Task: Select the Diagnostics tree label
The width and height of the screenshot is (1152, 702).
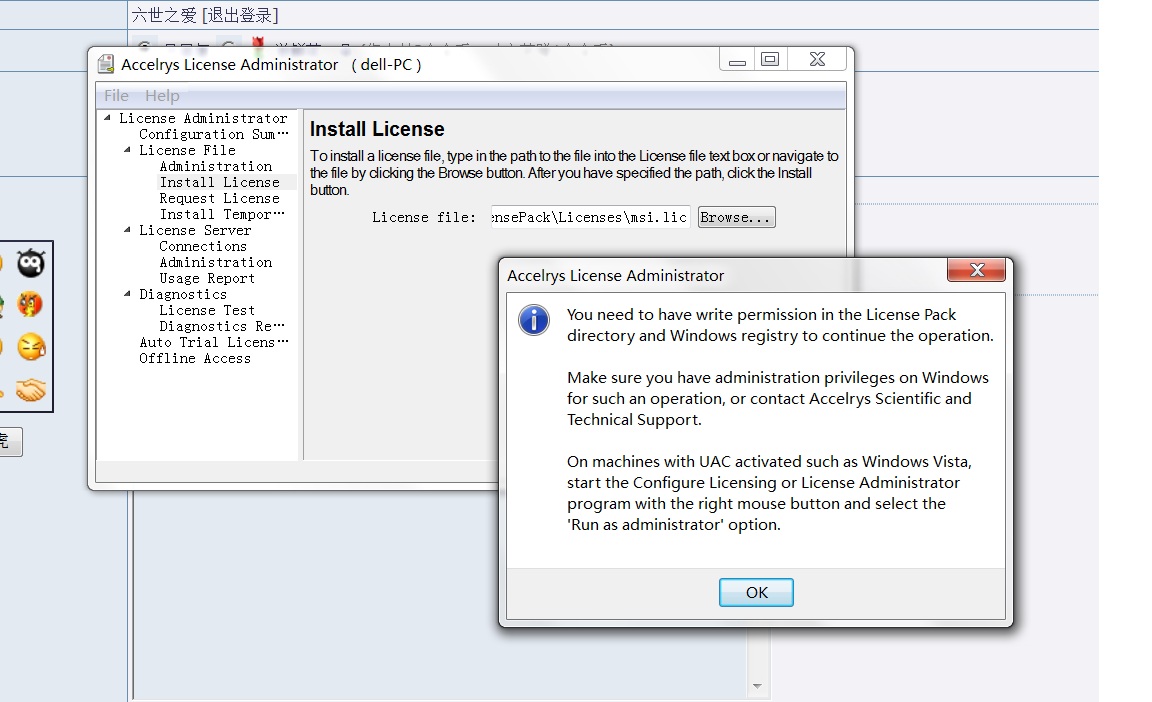Action: (x=183, y=294)
